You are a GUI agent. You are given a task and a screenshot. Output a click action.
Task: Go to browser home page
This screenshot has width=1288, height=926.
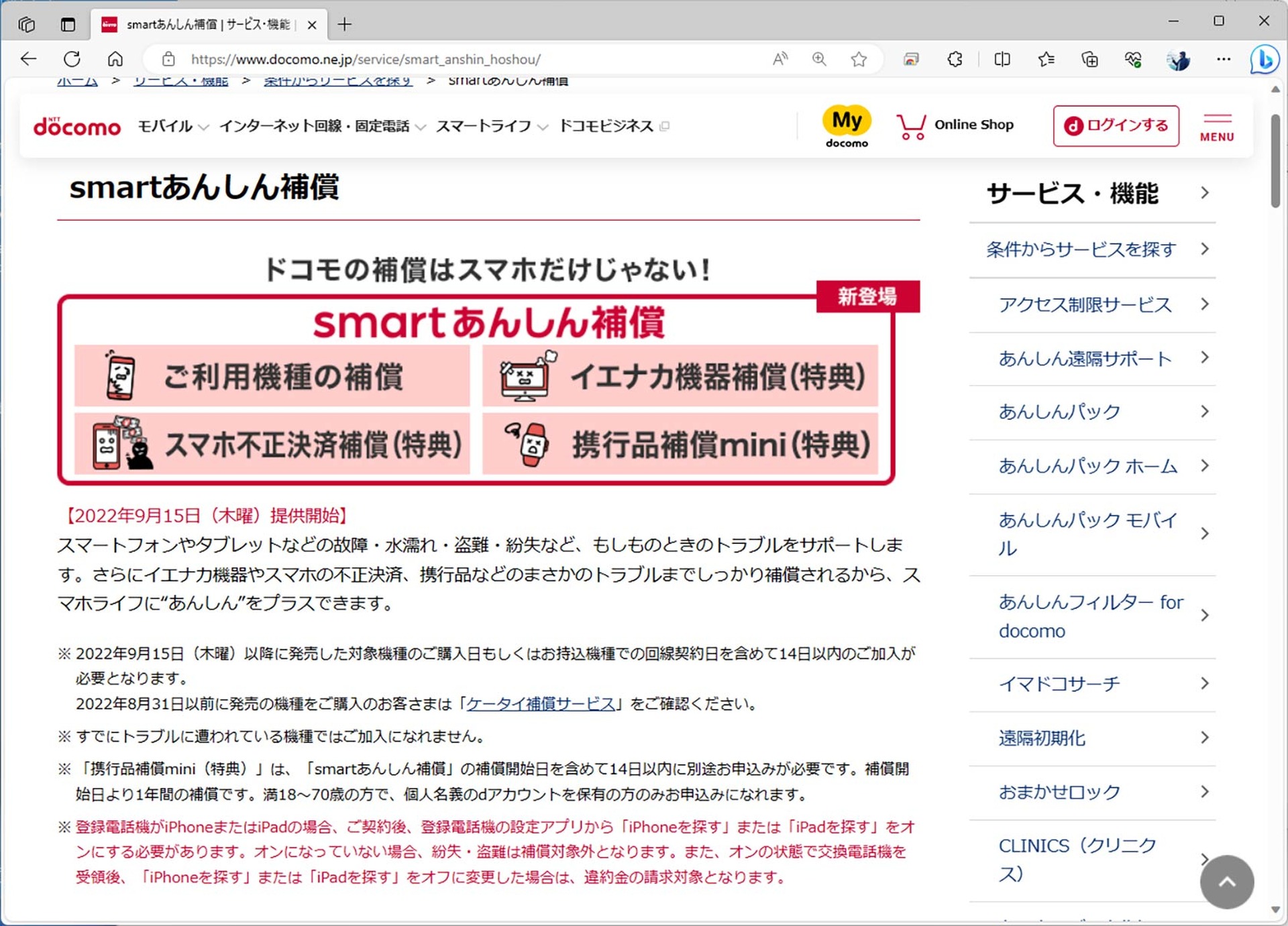[x=115, y=59]
